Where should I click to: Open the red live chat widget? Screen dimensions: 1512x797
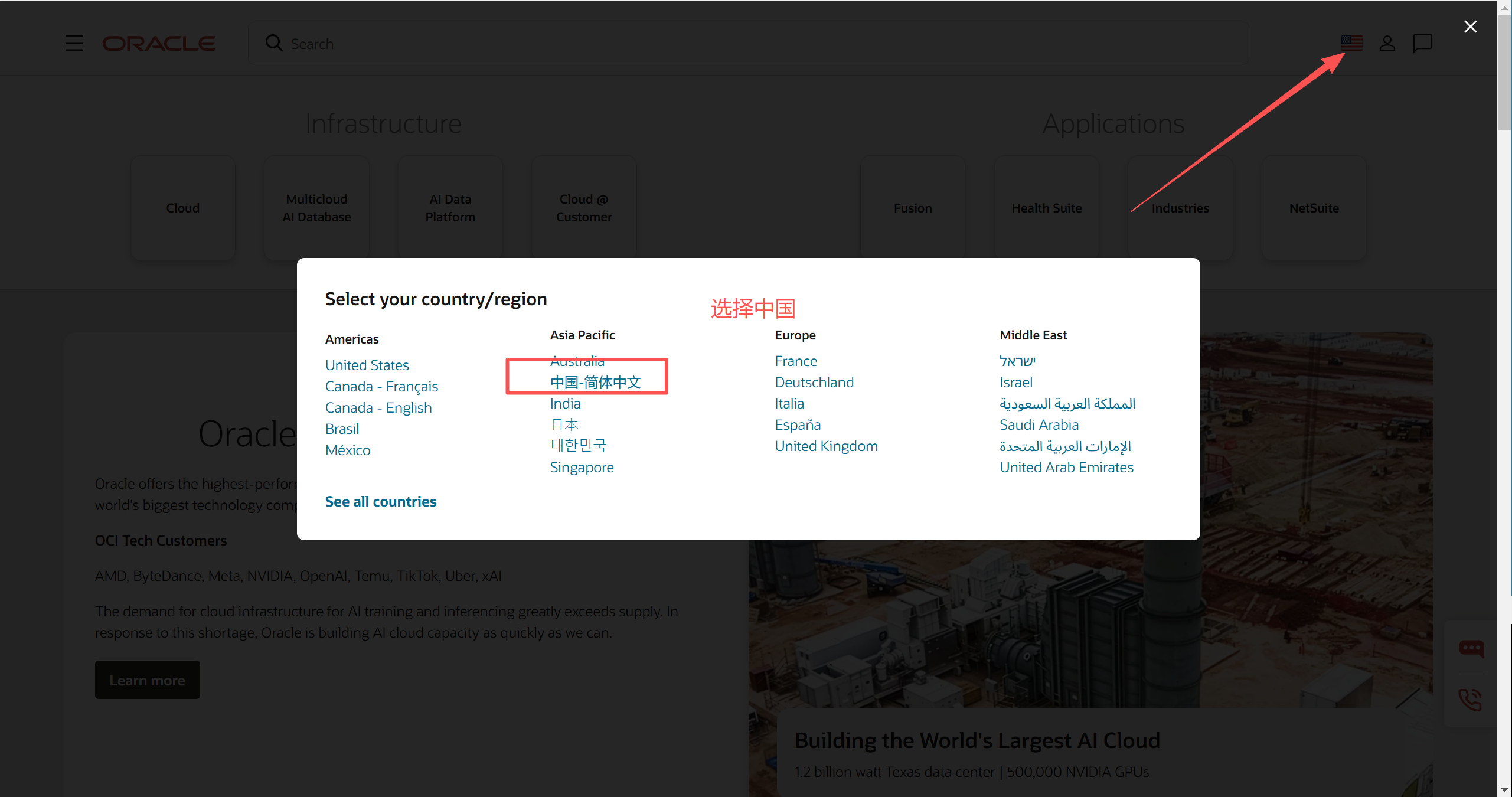1471,648
